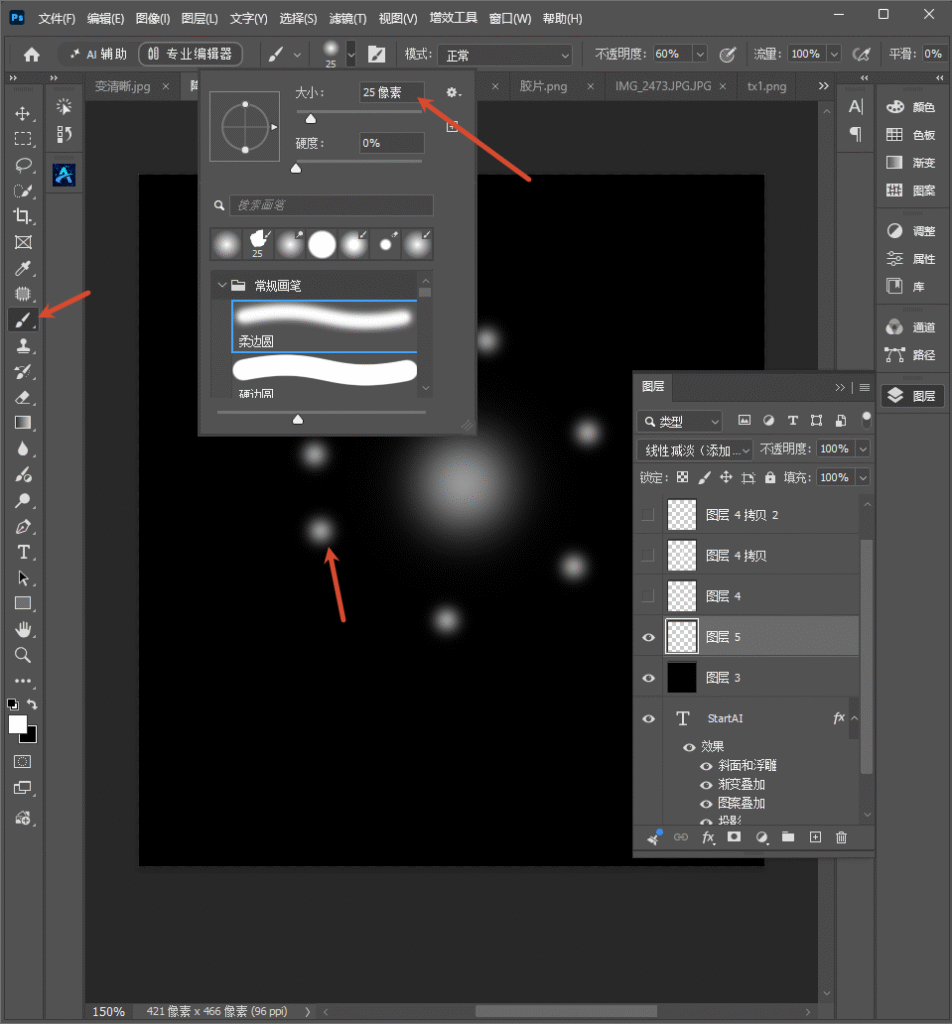Add layer style via fx icon
This screenshot has height=1024, width=952.
click(x=708, y=837)
